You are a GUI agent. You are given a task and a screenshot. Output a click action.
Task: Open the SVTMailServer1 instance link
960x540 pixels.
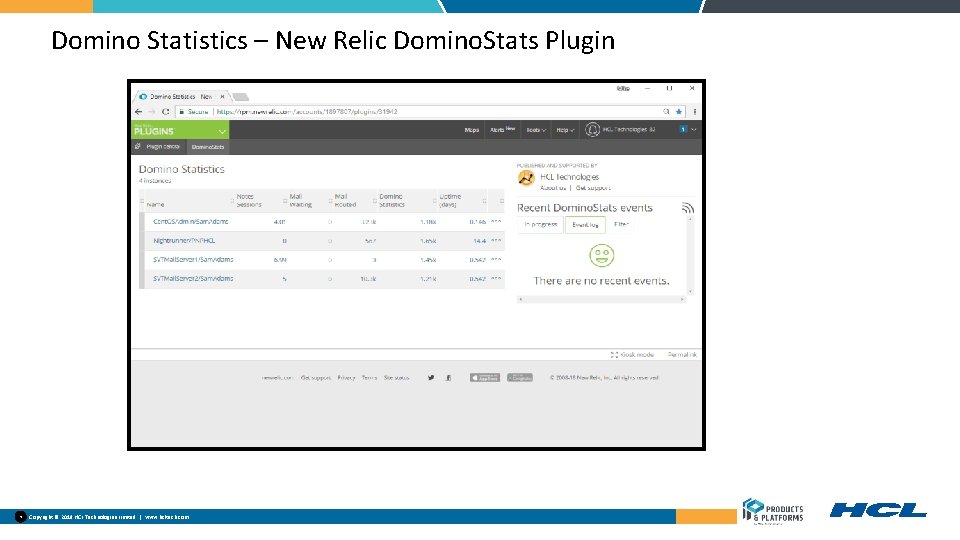pos(193,260)
